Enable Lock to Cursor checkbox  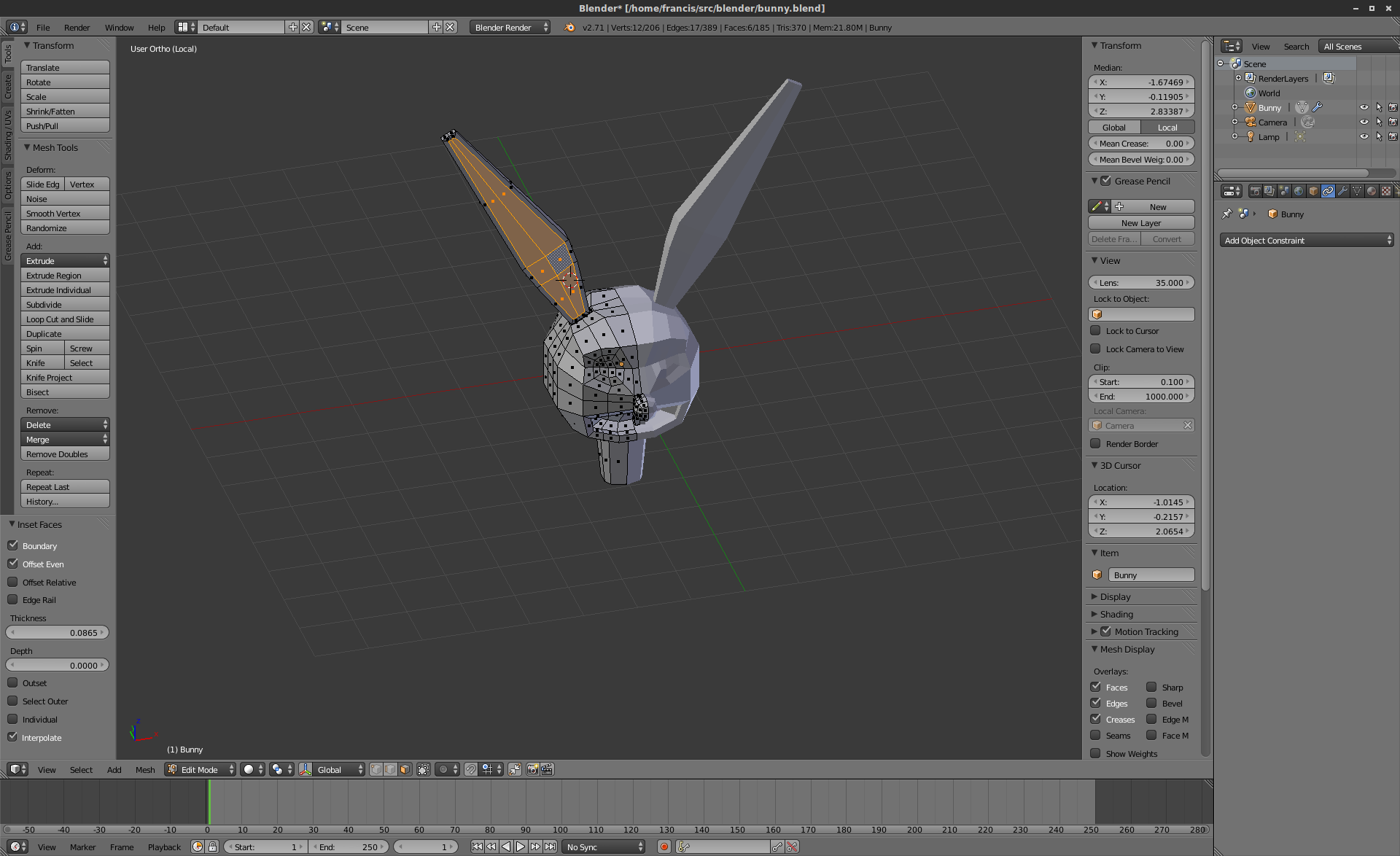click(1095, 330)
